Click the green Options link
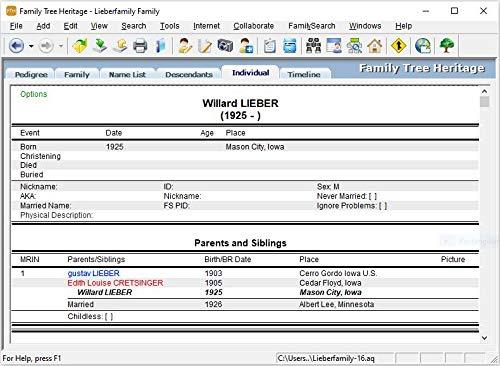Screen dimensions: 500x366 [34, 94]
